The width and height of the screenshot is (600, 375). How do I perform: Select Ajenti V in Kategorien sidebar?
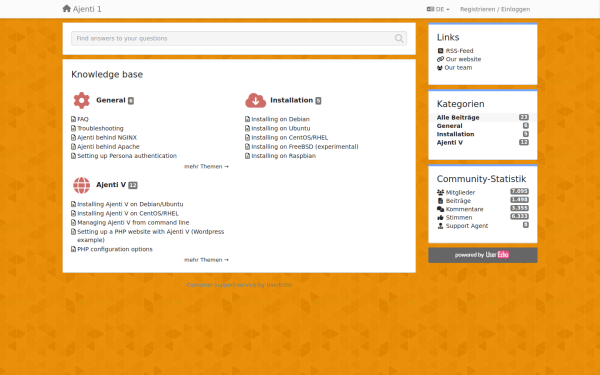(x=450, y=143)
